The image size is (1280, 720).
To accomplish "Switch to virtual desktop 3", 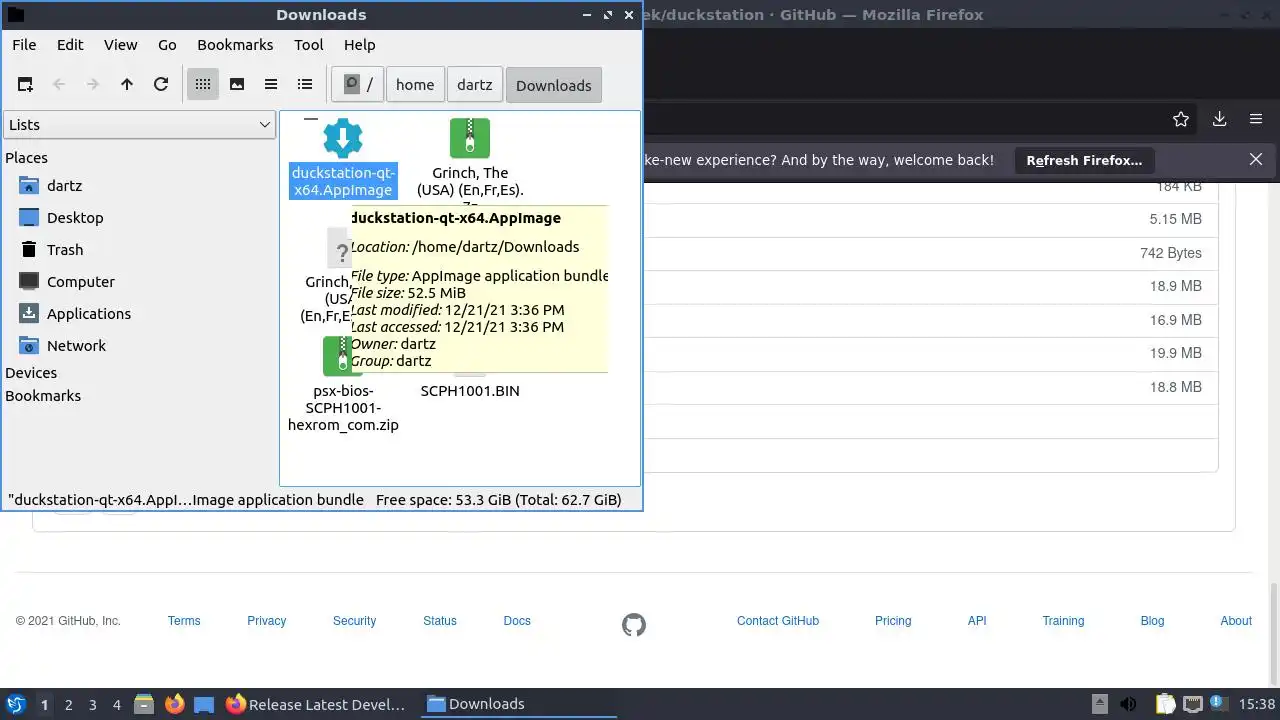I will 93,705.
